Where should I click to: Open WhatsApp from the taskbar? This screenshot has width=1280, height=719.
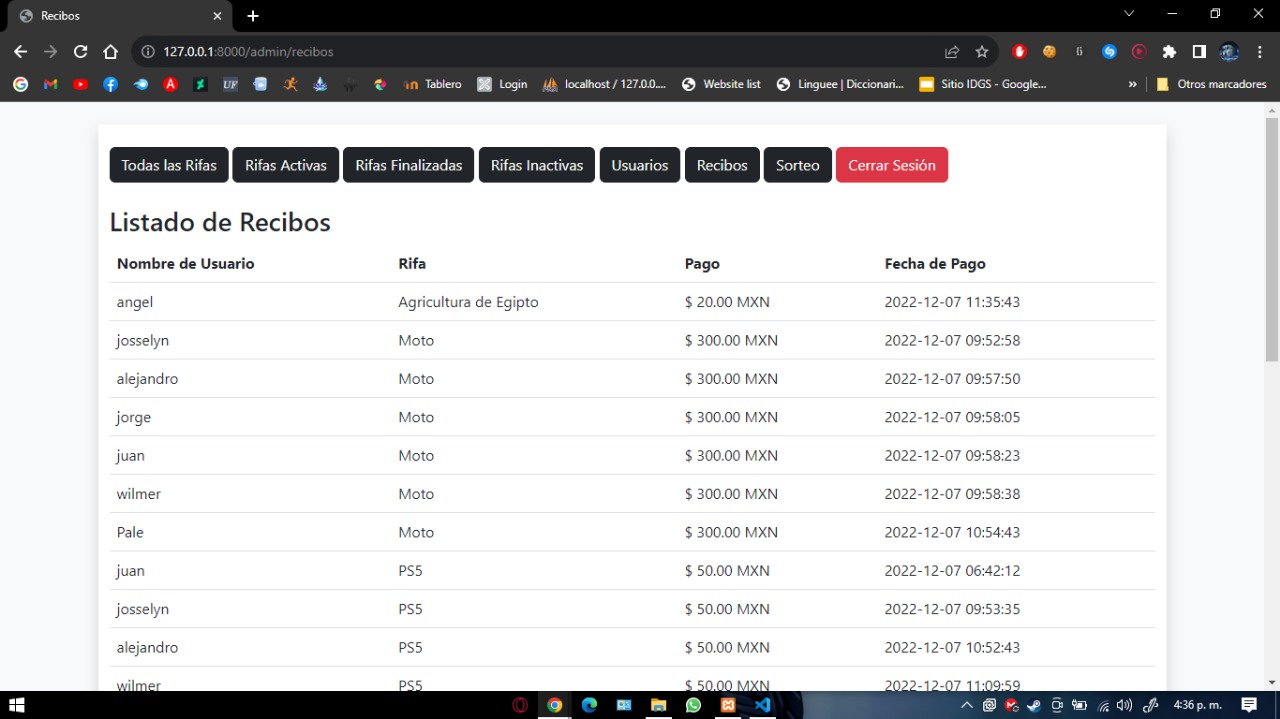[x=694, y=705]
